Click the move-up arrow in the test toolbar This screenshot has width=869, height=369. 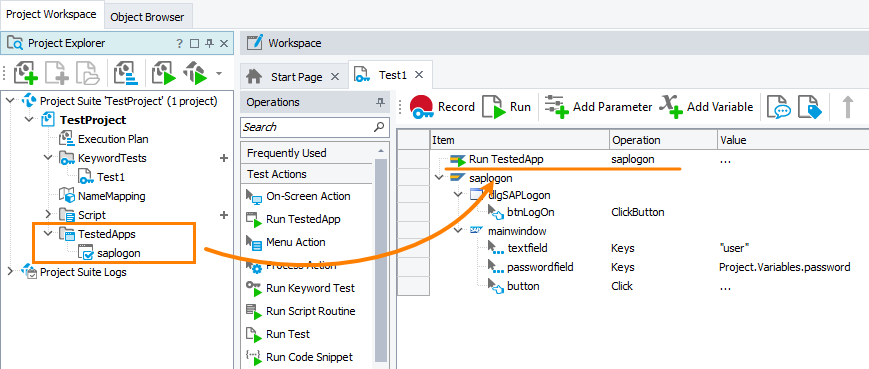click(847, 106)
